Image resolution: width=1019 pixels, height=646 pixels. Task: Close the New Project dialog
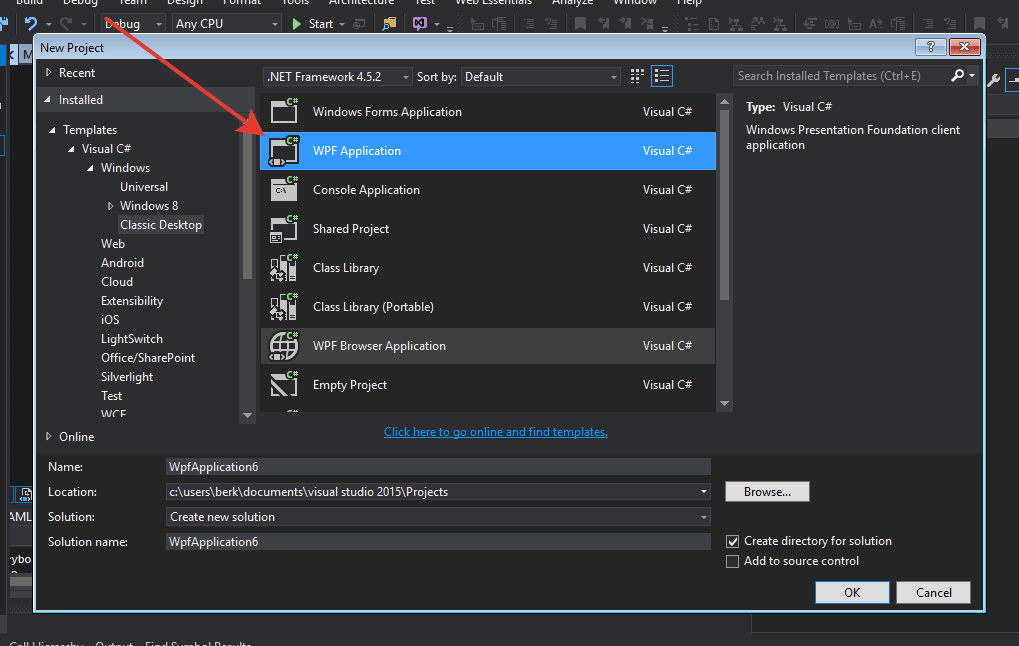[964, 47]
